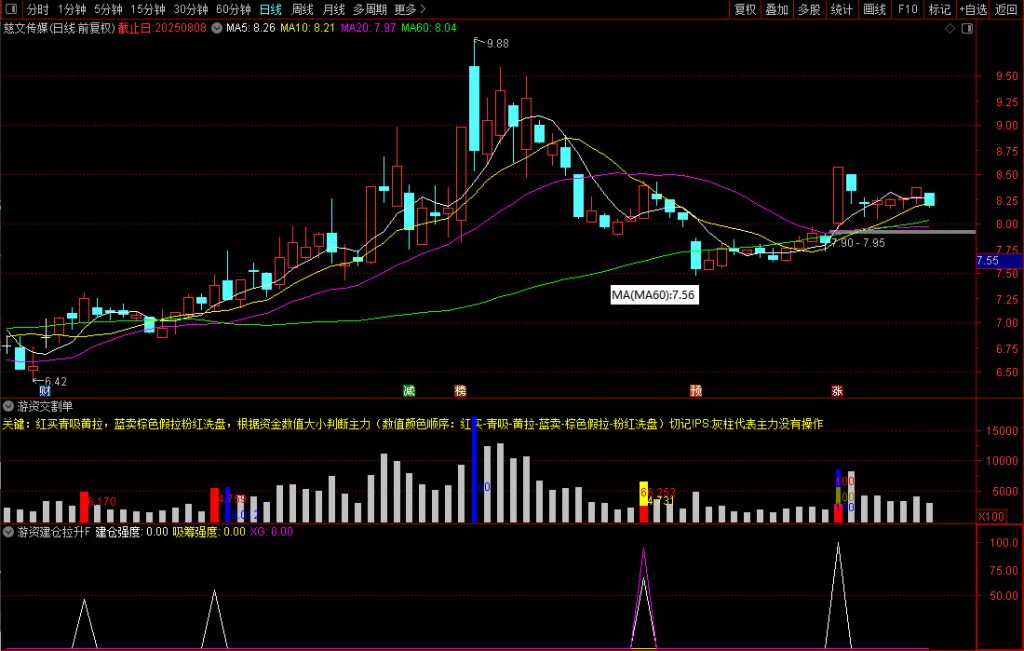Click the blue 财 marker below the chart
The height and width of the screenshot is (651, 1024).
[45, 390]
